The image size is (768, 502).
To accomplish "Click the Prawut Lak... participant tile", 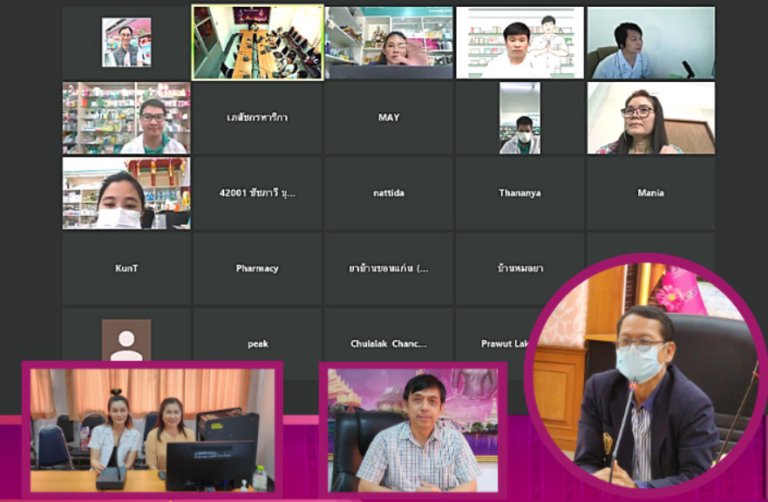I will (503, 343).
